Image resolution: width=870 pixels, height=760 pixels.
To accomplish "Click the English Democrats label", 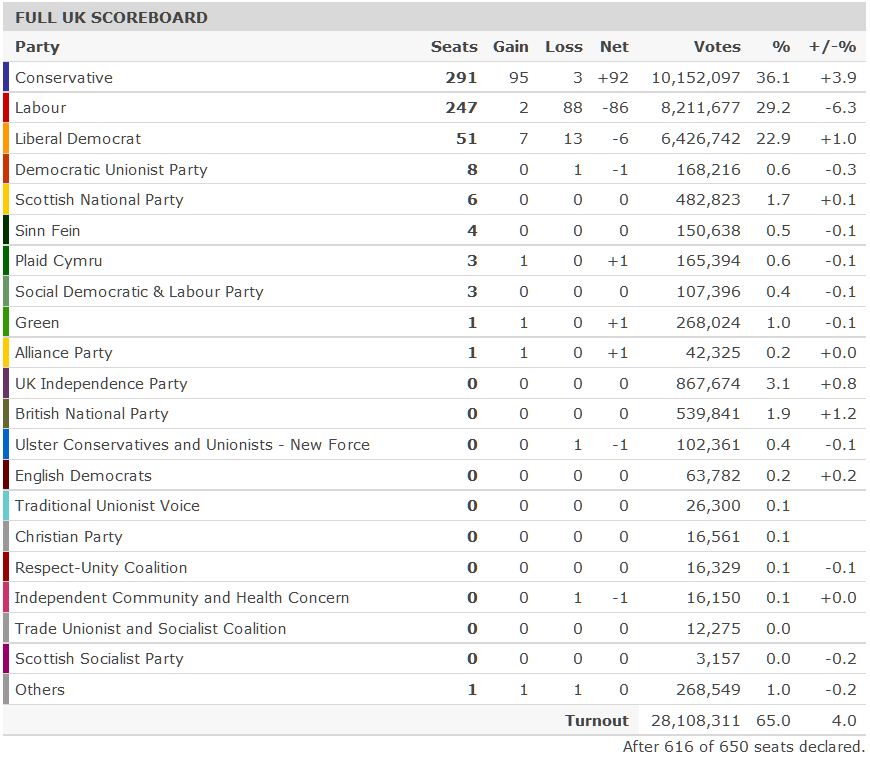I will click(x=83, y=476).
